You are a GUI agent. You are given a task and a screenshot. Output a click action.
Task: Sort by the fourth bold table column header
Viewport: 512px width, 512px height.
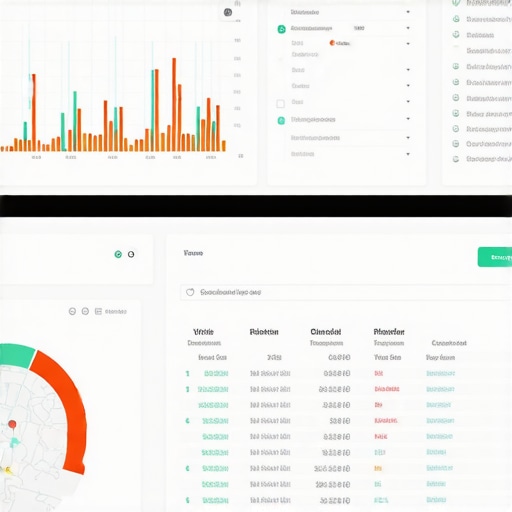click(389, 332)
